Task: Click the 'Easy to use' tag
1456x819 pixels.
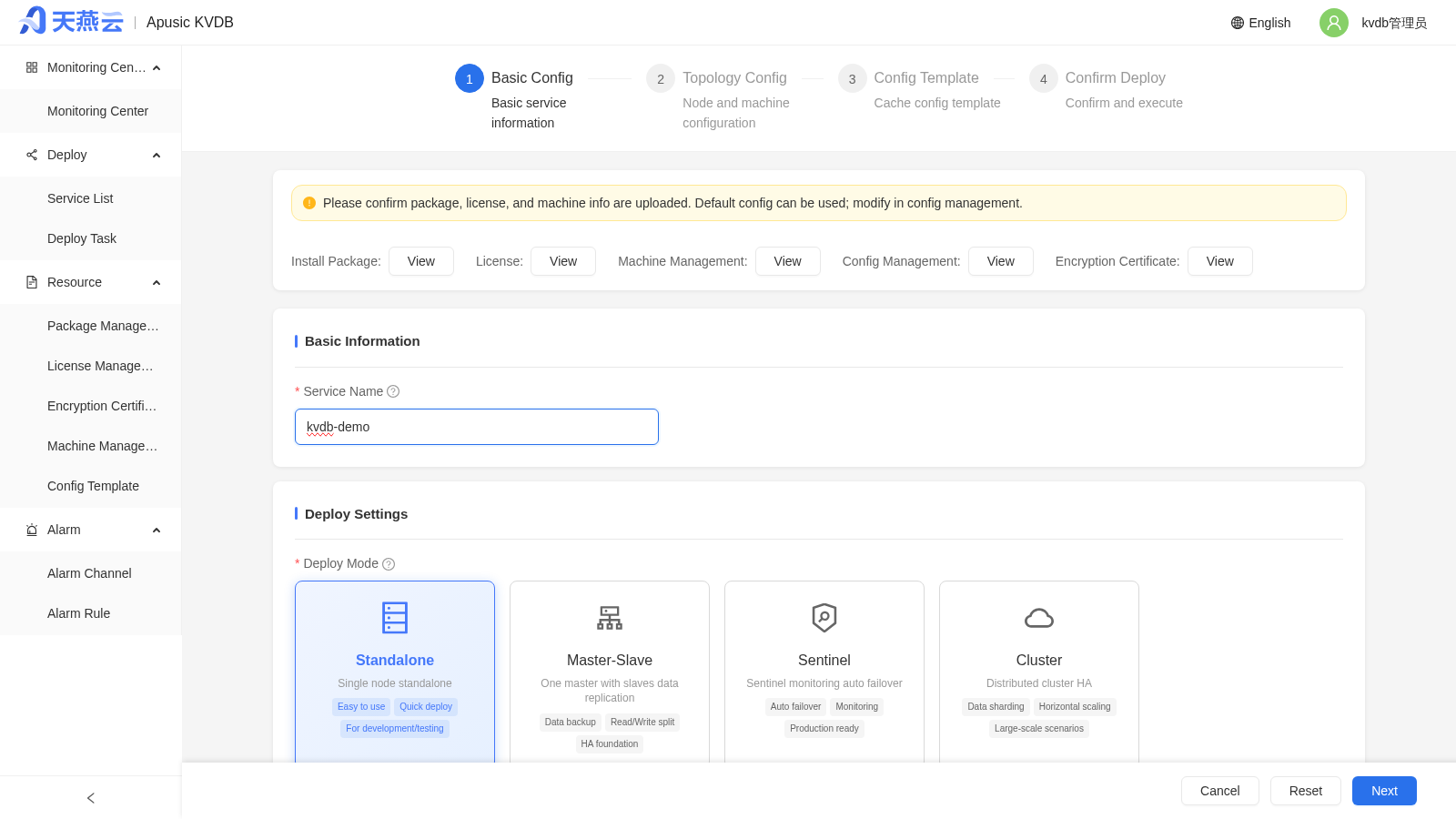Action: pyautogui.click(x=361, y=707)
